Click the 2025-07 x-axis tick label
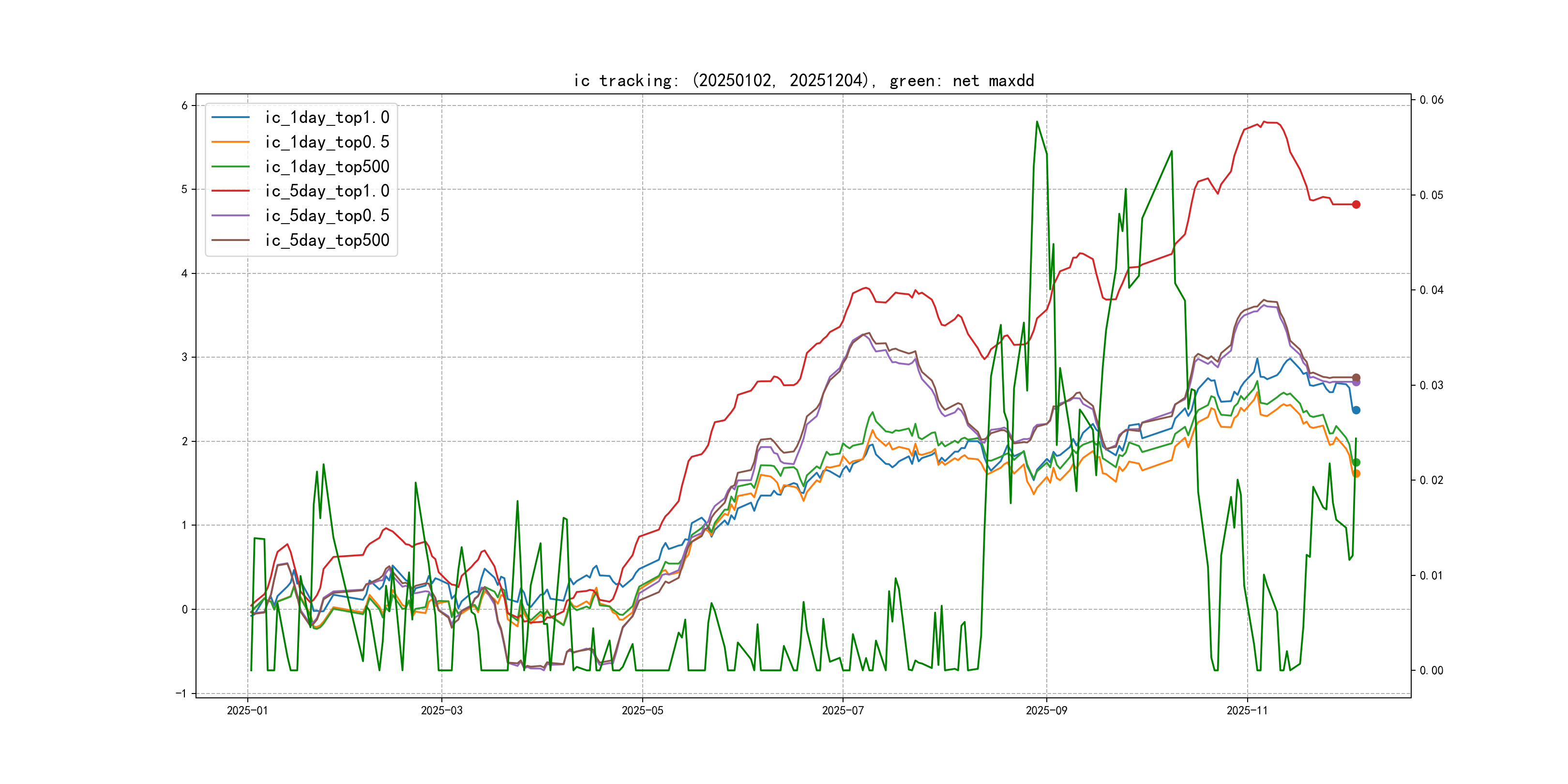 point(843,710)
